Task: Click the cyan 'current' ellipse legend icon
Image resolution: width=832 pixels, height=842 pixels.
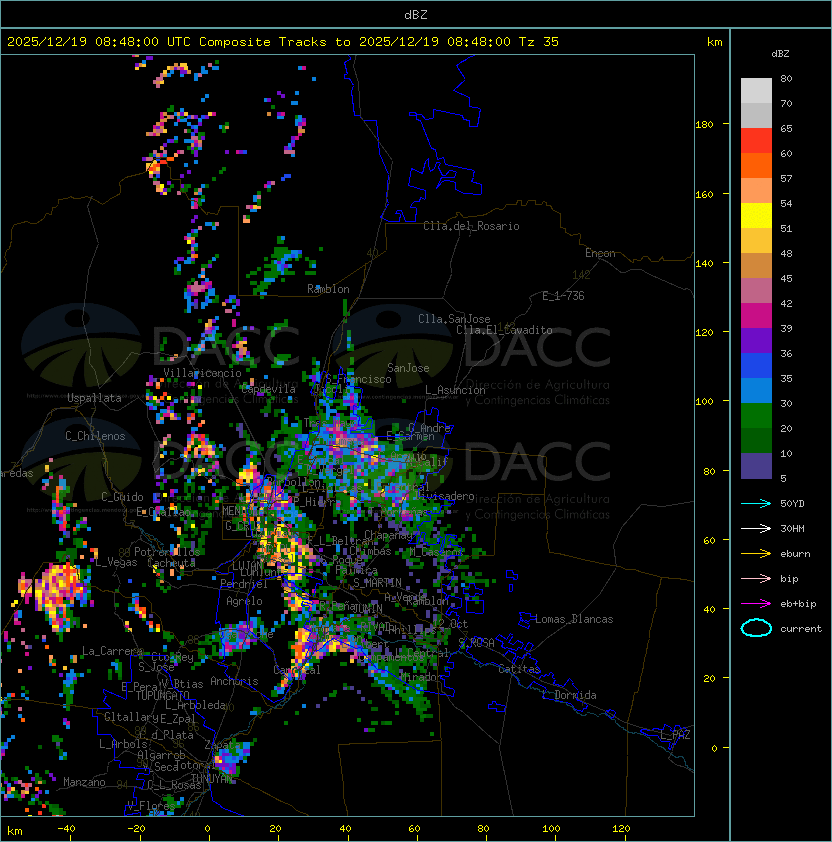Action: tap(756, 628)
